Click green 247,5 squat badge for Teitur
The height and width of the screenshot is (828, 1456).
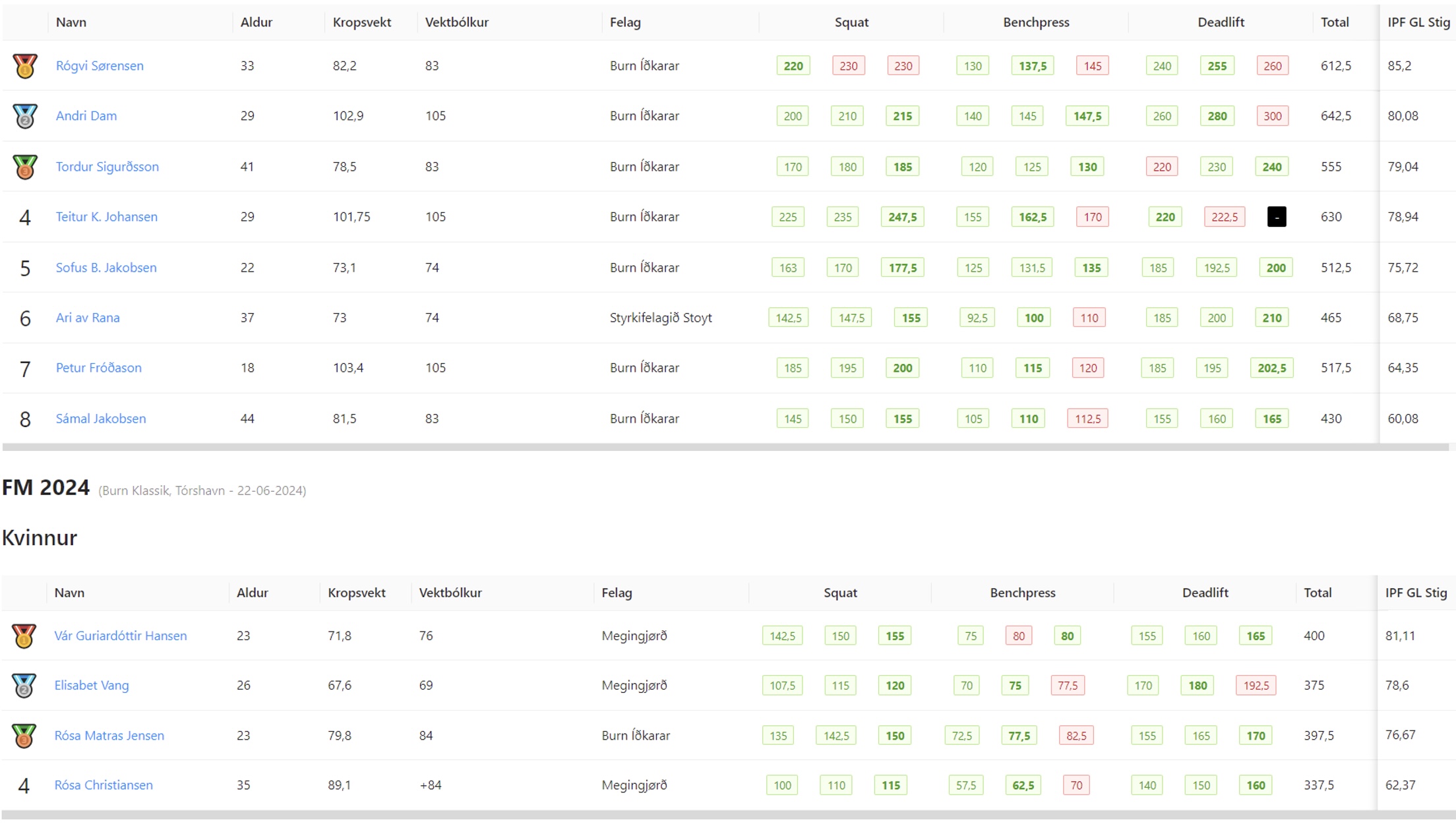[x=902, y=217]
